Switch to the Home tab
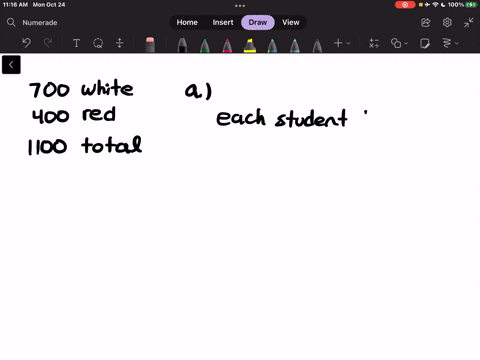The image size is (480, 360). (x=187, y=22)
